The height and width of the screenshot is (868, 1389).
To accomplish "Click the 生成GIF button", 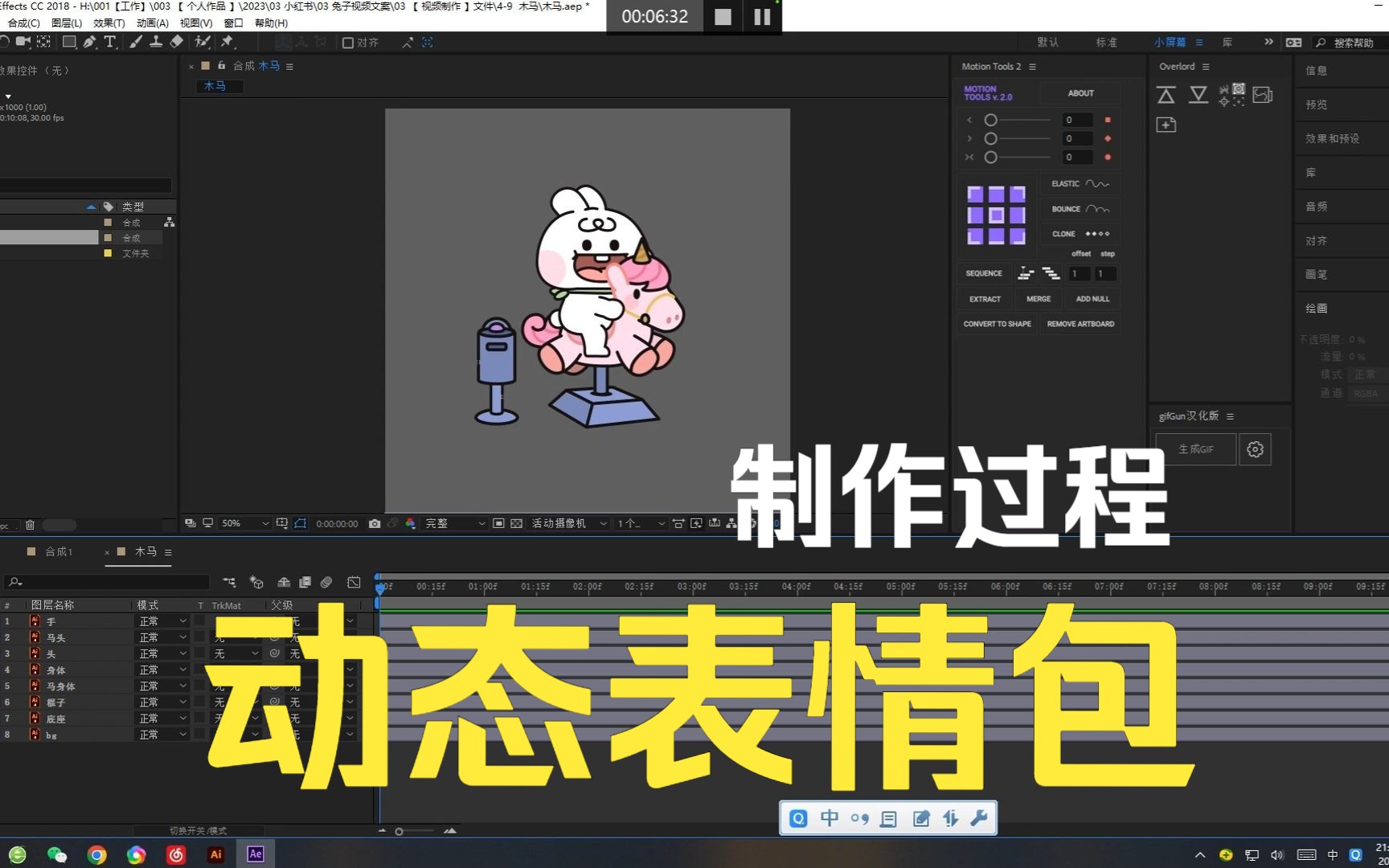I will coord(1196,449).
